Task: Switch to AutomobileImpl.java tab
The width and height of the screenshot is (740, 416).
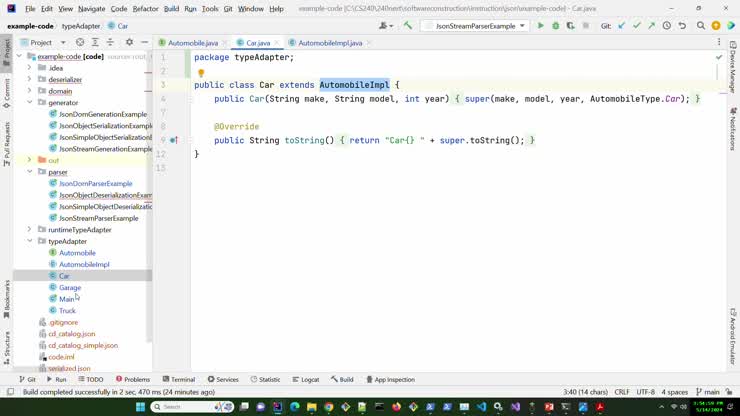Action: click(x=330, y=42)
